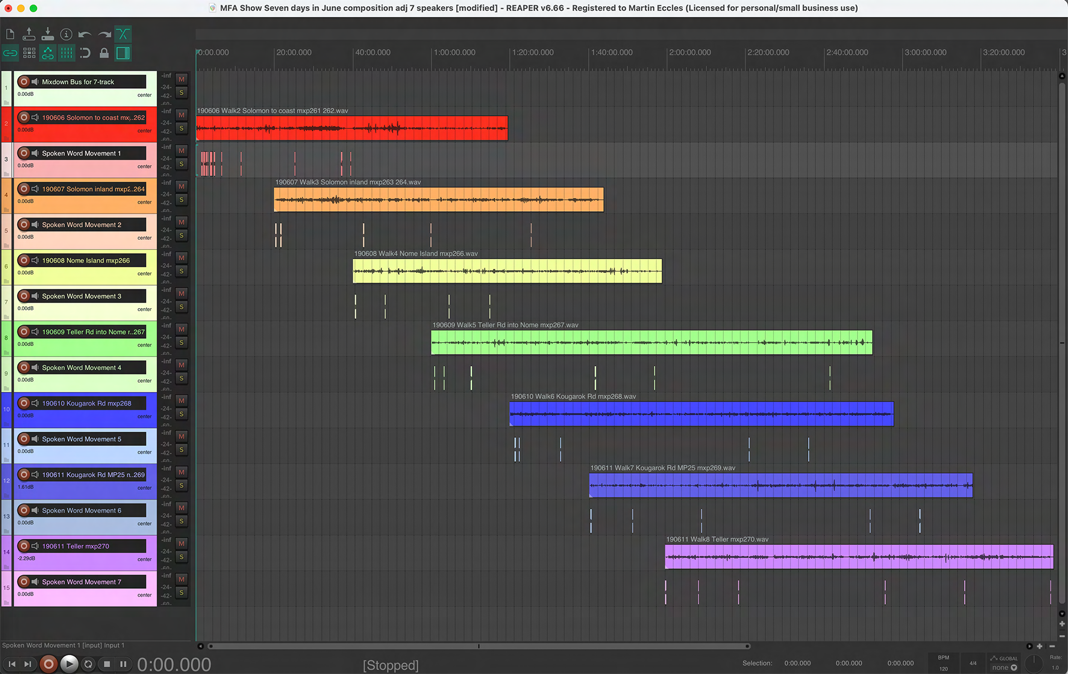Click the Undo arrow in toolbar
The width and height of the screenshot is (1068, 674).
(85, 34)
